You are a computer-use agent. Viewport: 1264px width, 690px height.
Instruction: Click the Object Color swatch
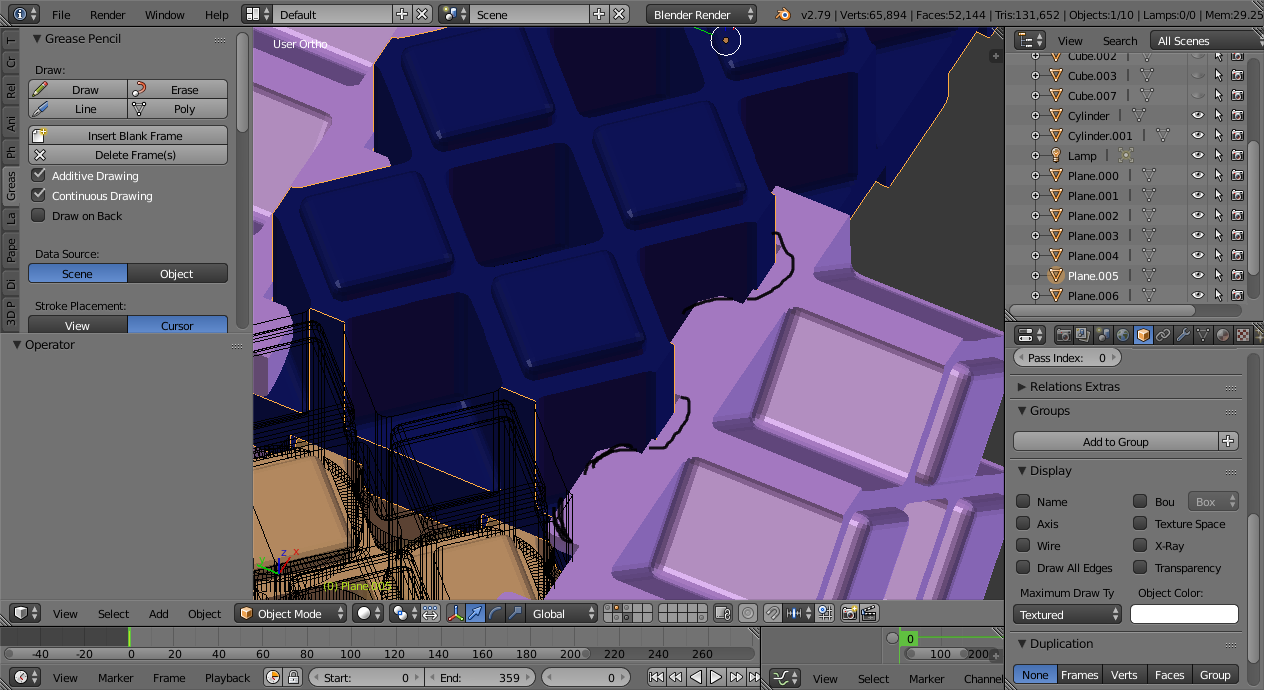1184,615
